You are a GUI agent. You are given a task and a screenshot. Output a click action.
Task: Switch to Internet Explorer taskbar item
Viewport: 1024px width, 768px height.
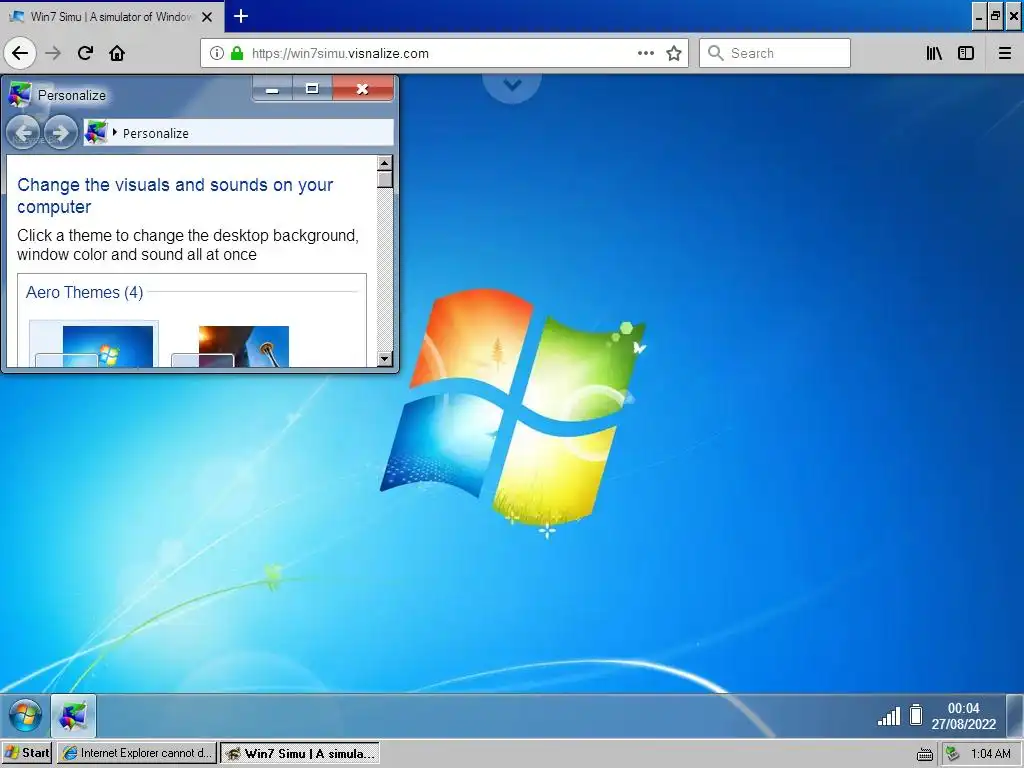[136, 753]
